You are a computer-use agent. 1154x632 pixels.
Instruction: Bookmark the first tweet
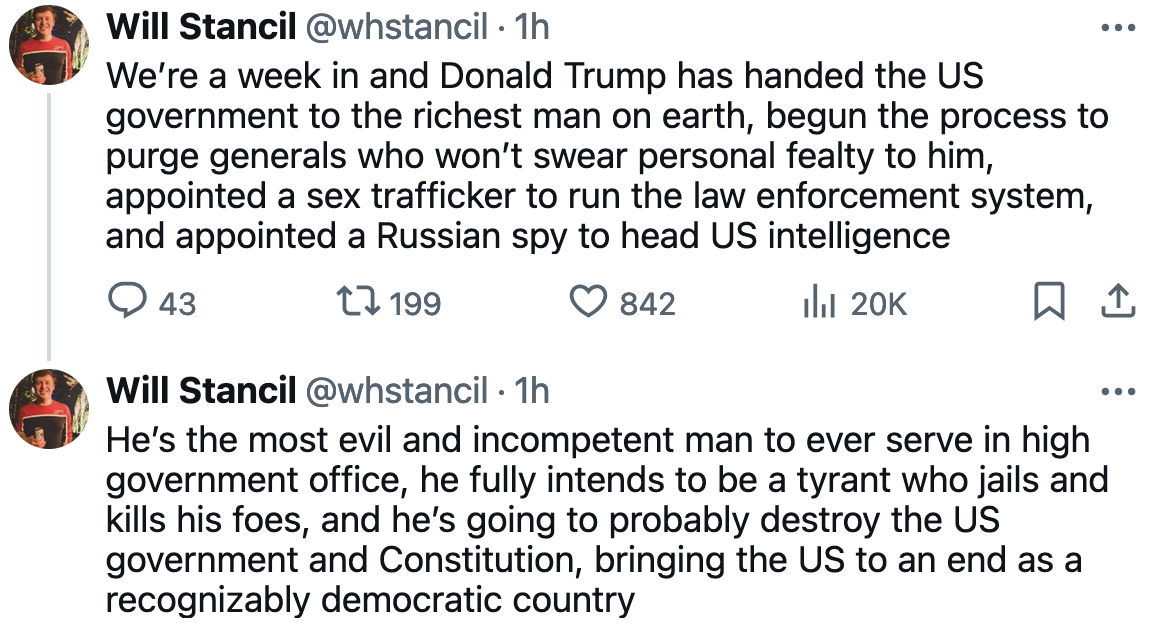[1048, 302]
